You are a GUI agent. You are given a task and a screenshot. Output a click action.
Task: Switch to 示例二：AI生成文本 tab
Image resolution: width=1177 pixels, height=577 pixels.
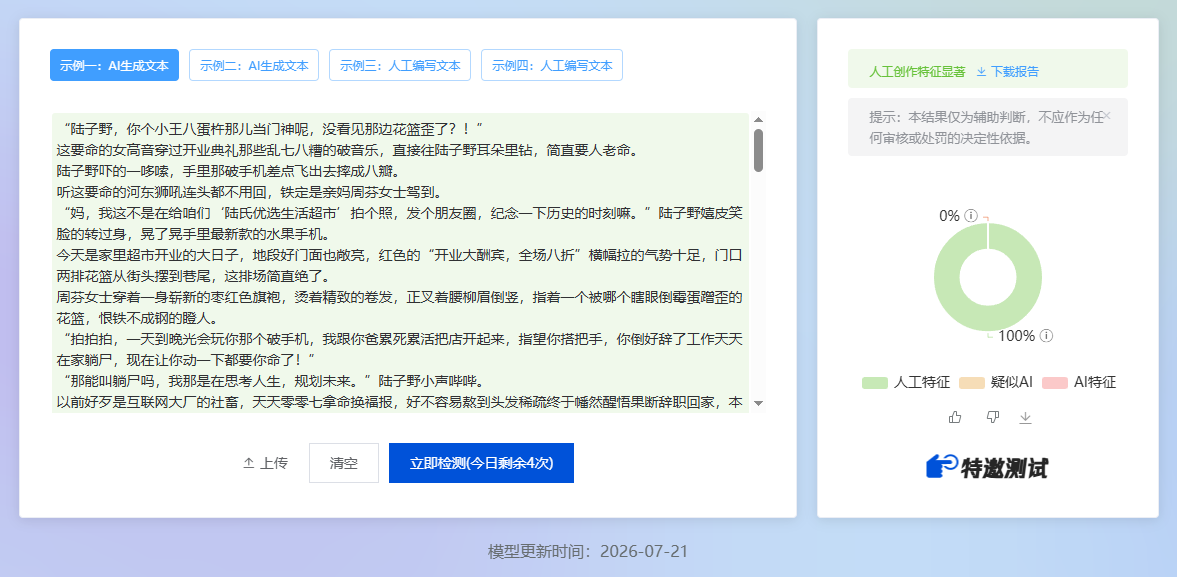(254, 65)
